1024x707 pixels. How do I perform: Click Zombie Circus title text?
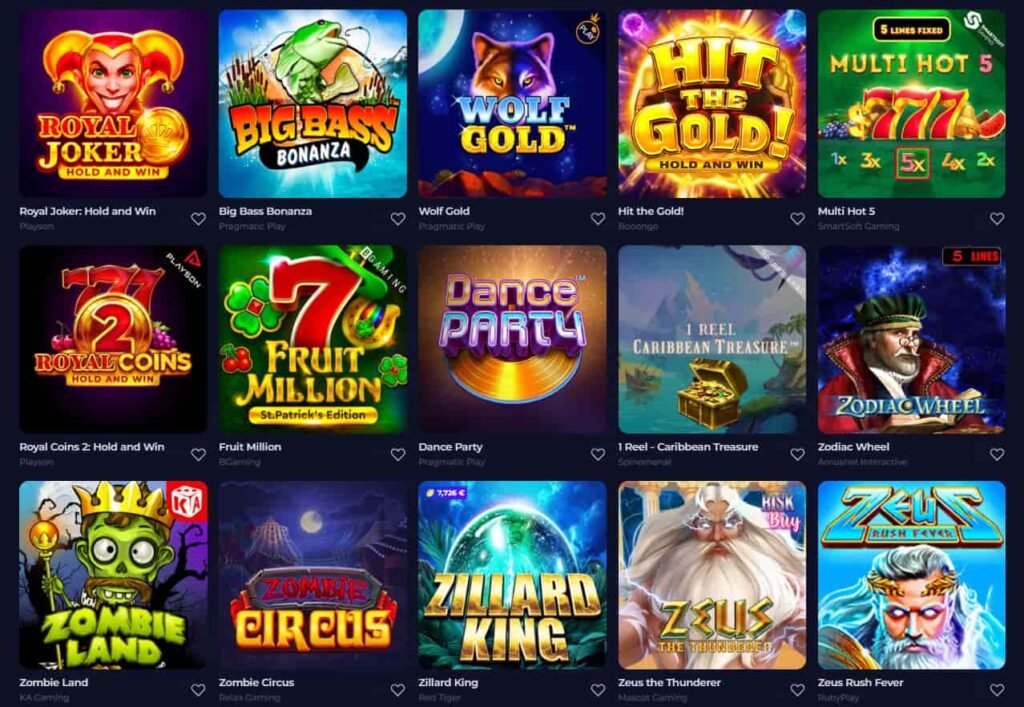256,683
